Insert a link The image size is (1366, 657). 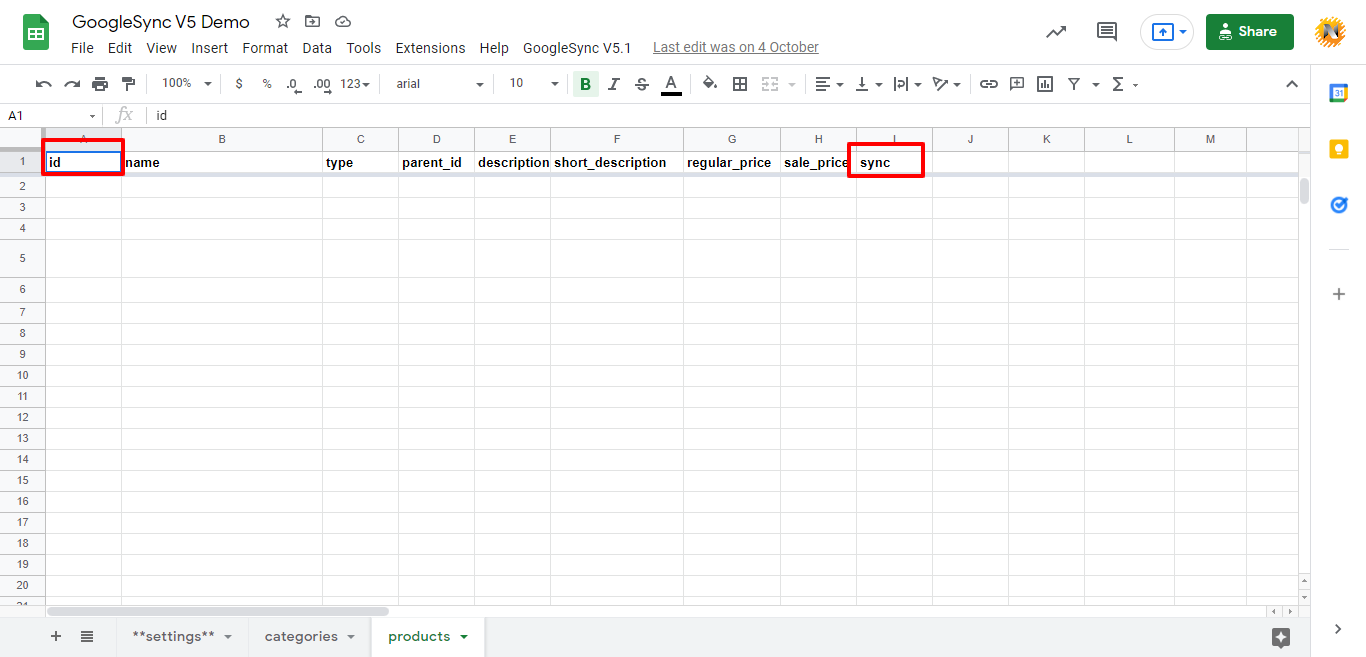tap(988, 84)
